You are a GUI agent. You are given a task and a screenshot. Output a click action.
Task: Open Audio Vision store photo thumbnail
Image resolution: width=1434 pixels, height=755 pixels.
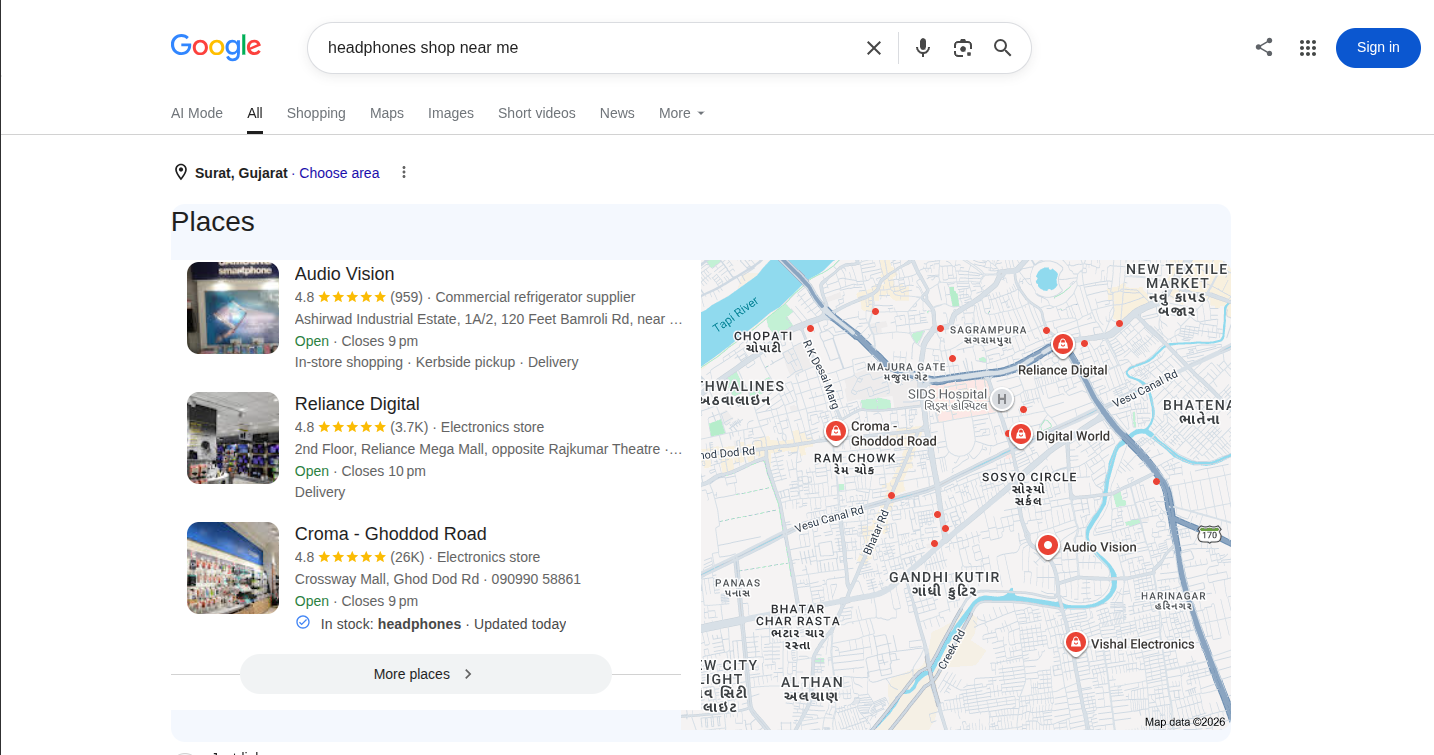click(x=233, y=308)
